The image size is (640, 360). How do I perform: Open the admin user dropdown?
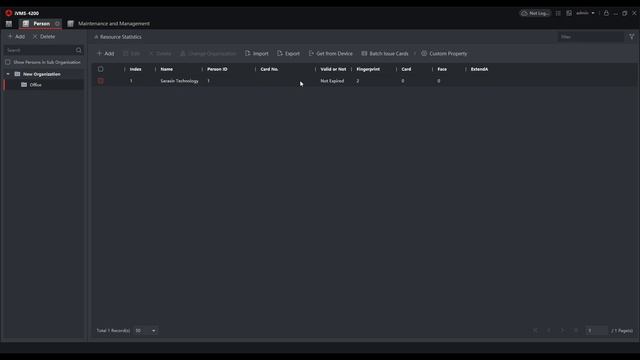pos(585,13)
